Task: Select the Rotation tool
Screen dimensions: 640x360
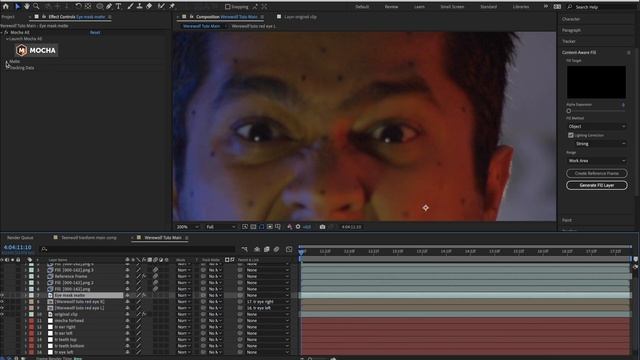Action: click(x=78, y=6)
